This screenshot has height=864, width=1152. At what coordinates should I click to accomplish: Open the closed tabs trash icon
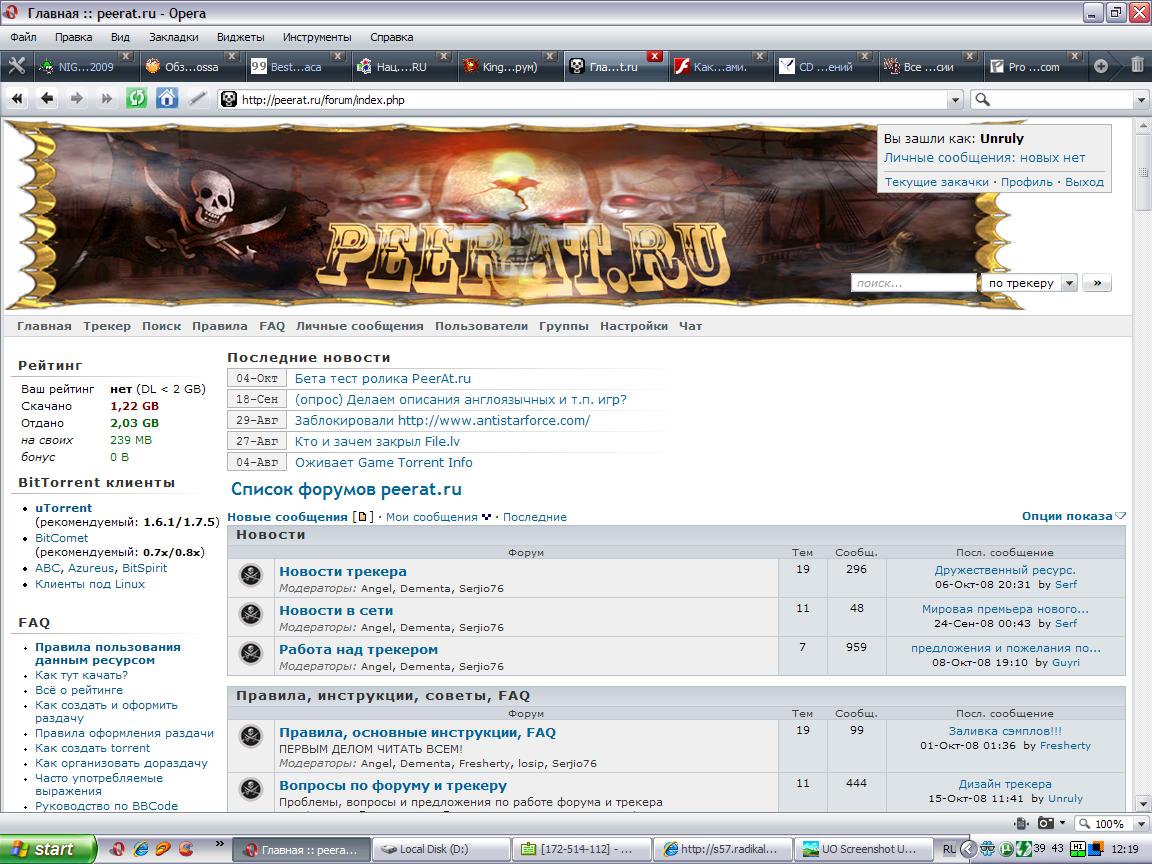point(1137,65)
